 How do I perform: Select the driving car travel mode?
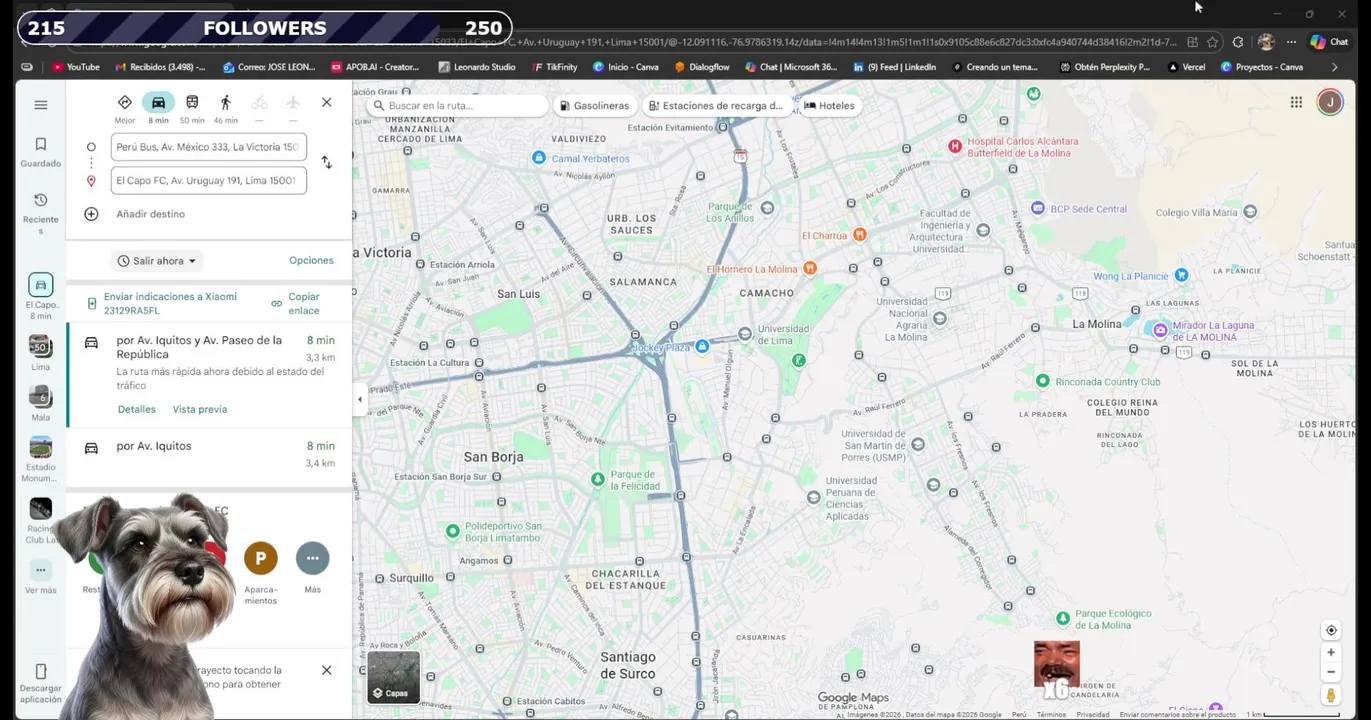[158, 109]
